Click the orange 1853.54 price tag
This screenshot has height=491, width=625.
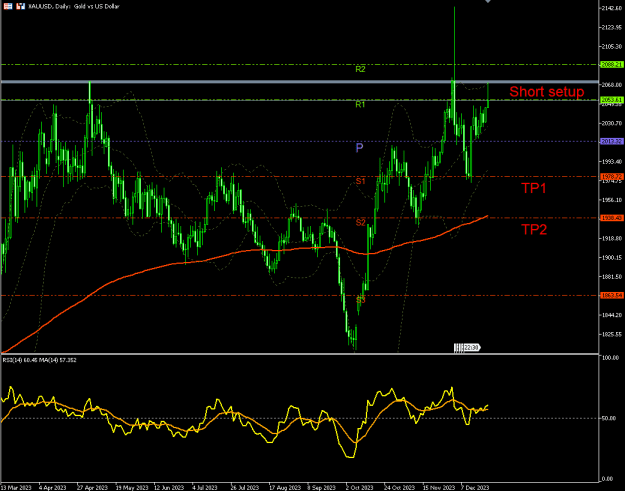tap(612, 295)
